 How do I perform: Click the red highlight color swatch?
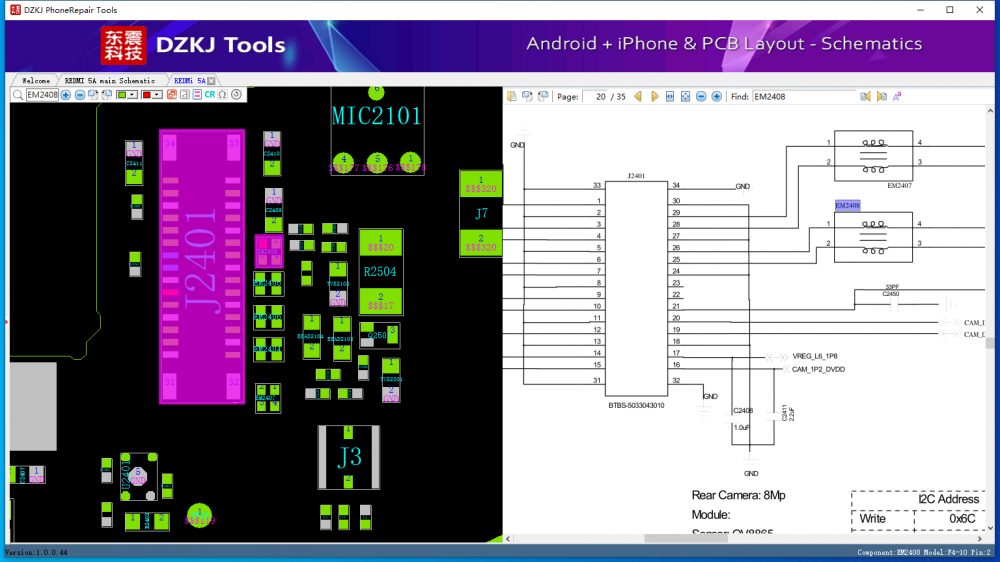point(147,95)
